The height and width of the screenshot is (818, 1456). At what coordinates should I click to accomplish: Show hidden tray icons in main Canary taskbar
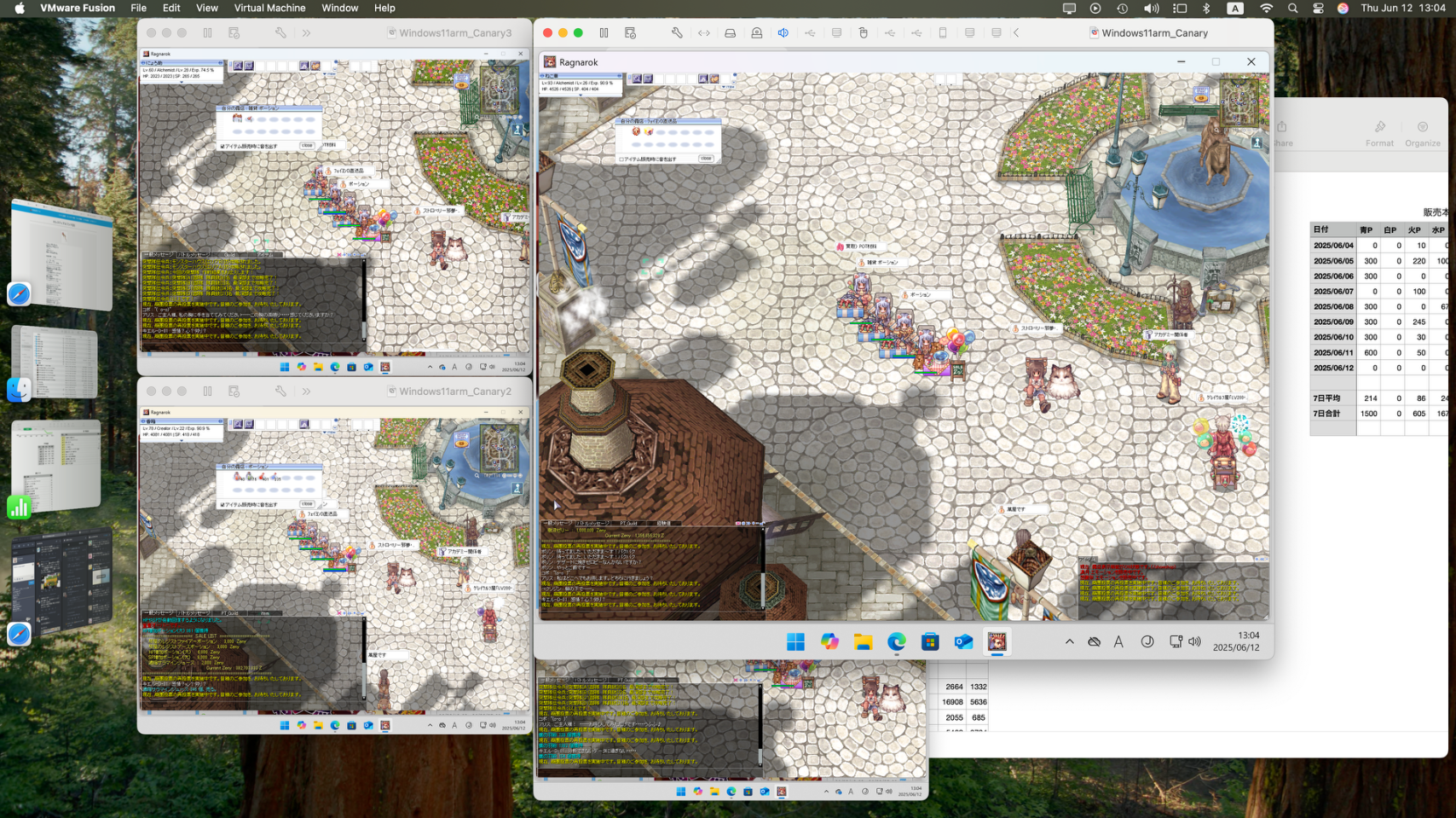click(x=1069, y=641)
